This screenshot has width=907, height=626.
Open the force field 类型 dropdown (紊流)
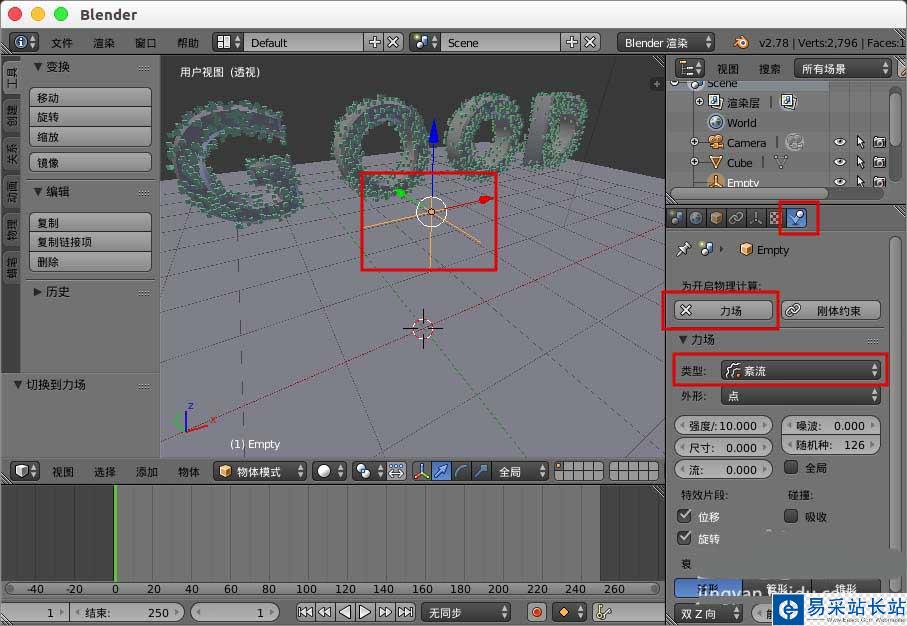pos(801,370)
